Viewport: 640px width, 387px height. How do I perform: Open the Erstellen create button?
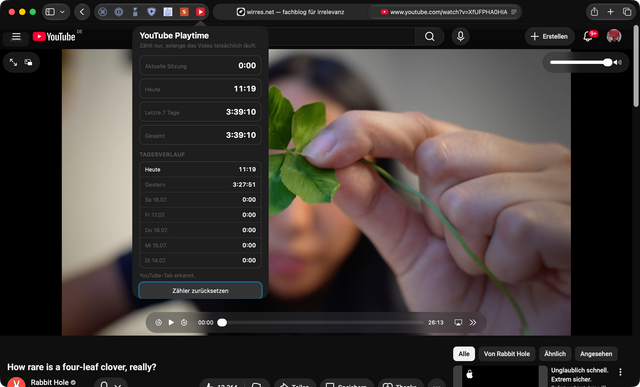(x=549, y=36)
